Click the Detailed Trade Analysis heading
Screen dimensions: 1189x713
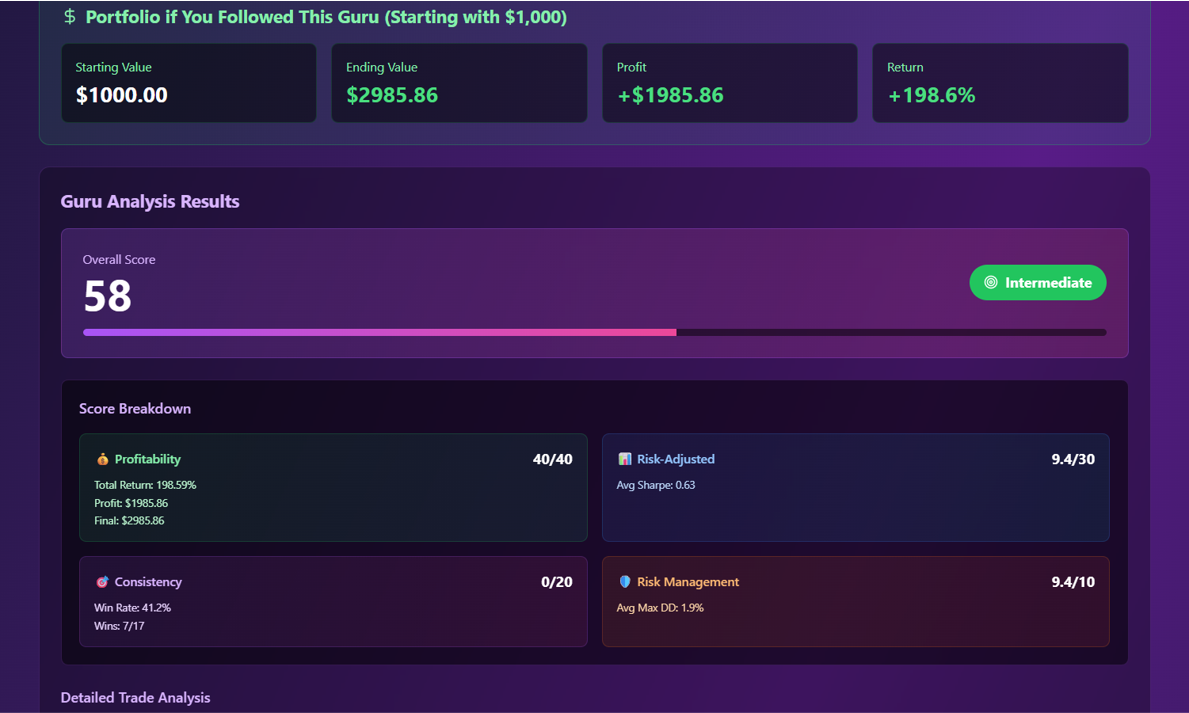pyautogui.click(x=136, y=698)
